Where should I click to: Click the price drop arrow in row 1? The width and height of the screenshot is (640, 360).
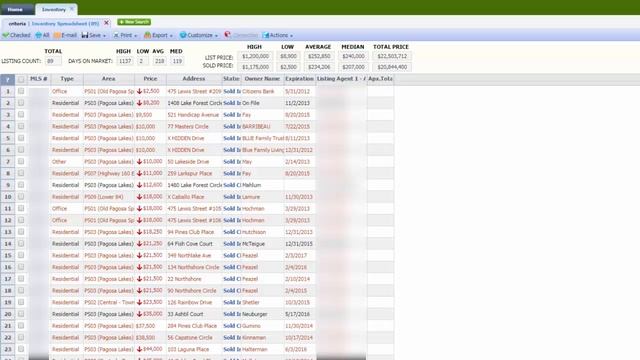(139, 91)
